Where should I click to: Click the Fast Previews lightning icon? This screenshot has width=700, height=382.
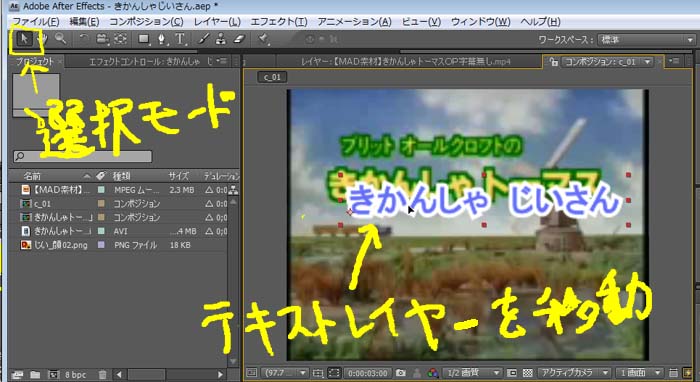tap(688, 373)
